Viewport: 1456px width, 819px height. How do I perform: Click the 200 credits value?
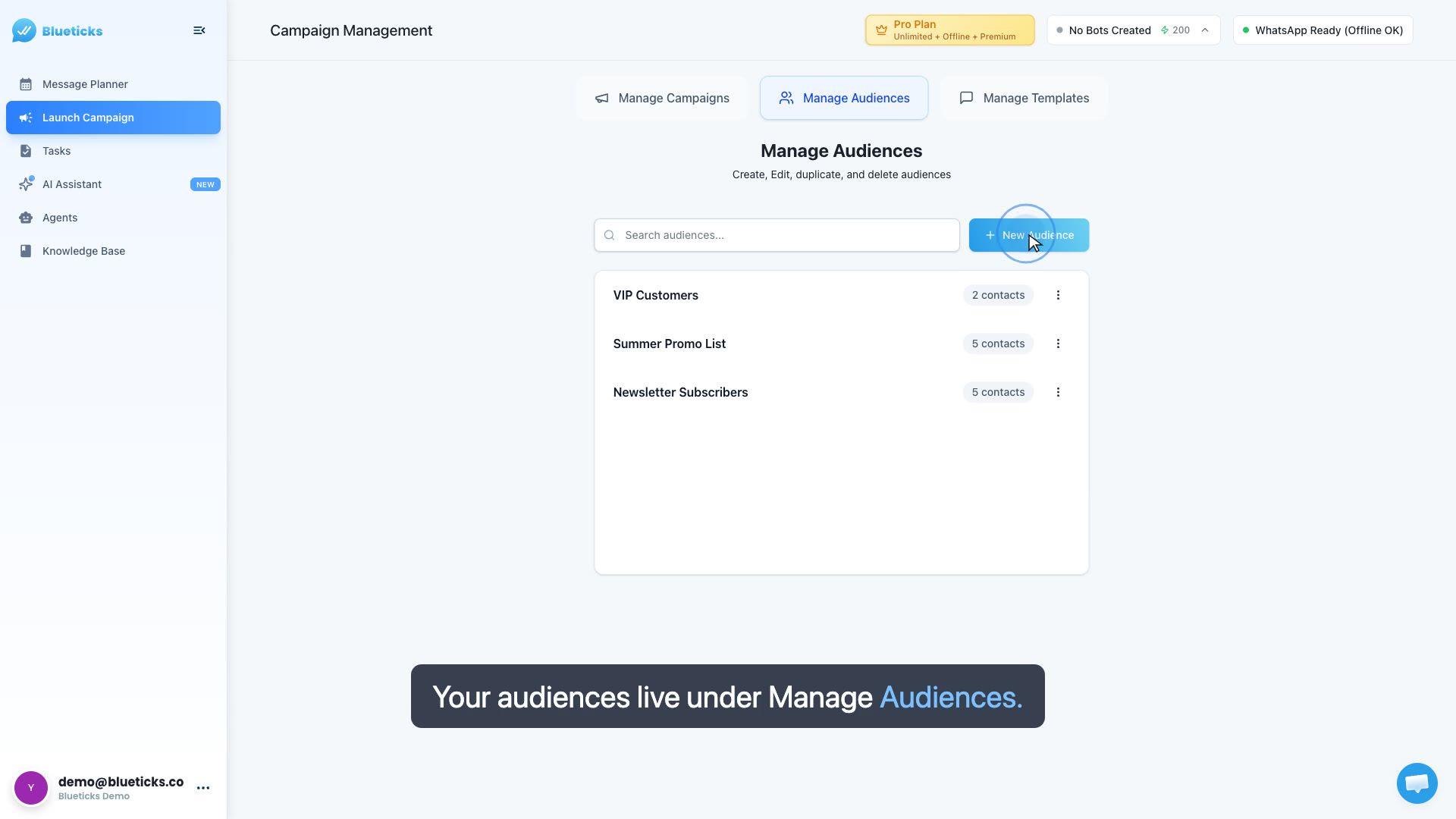[1181, 30]
